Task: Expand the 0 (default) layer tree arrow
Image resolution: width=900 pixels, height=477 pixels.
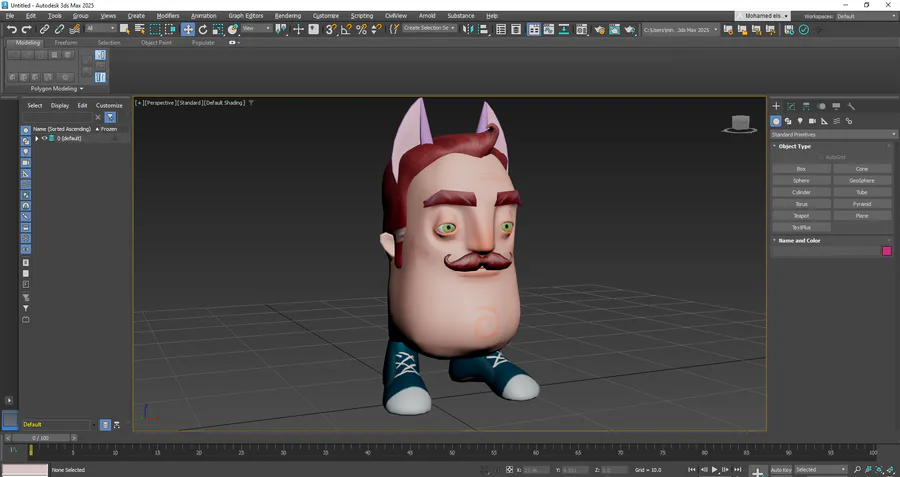Action: [37, 138]
